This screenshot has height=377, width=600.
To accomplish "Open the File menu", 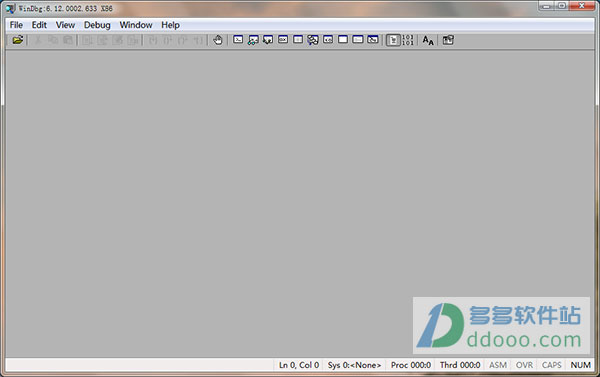I will tap(16, 25).
